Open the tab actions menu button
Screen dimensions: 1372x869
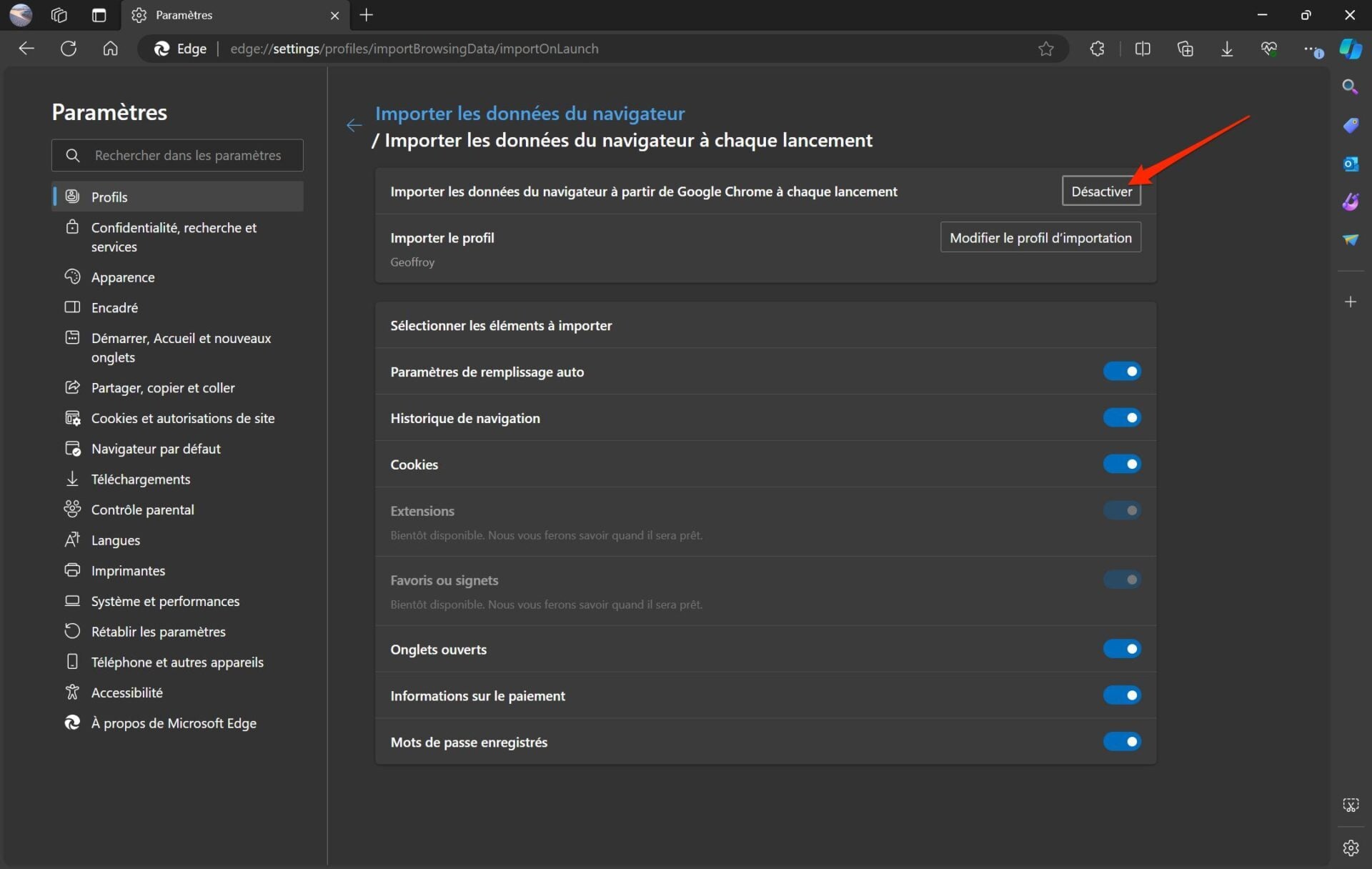coord(99,15)
